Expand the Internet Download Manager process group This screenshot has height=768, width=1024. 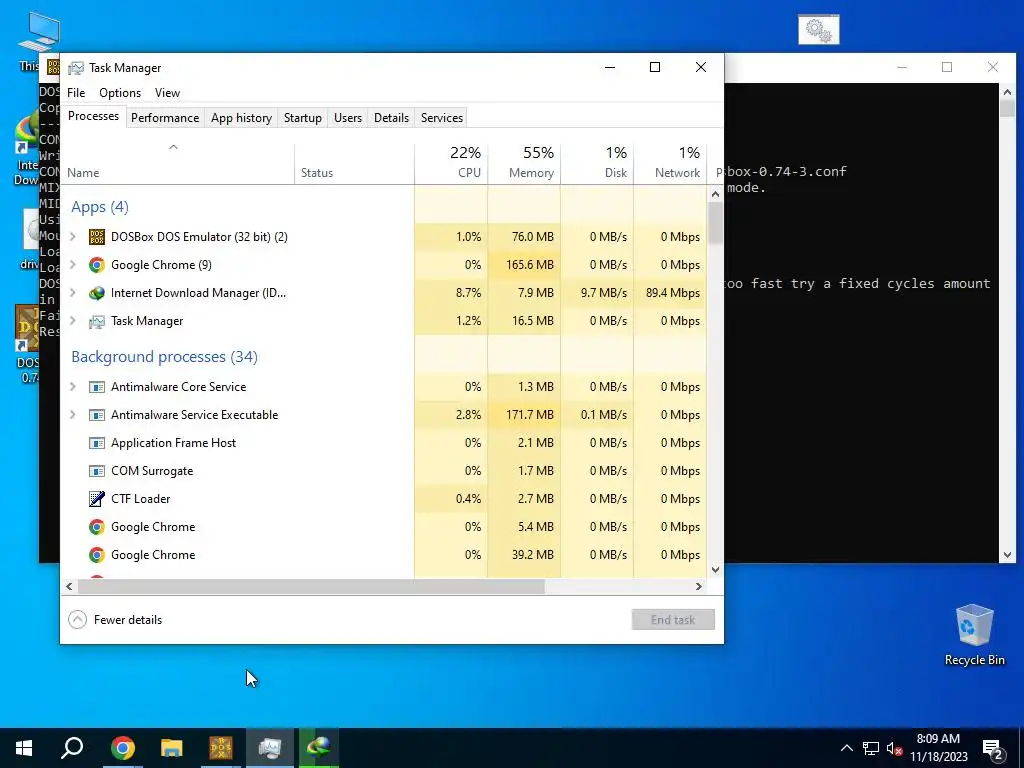point(72,293)
